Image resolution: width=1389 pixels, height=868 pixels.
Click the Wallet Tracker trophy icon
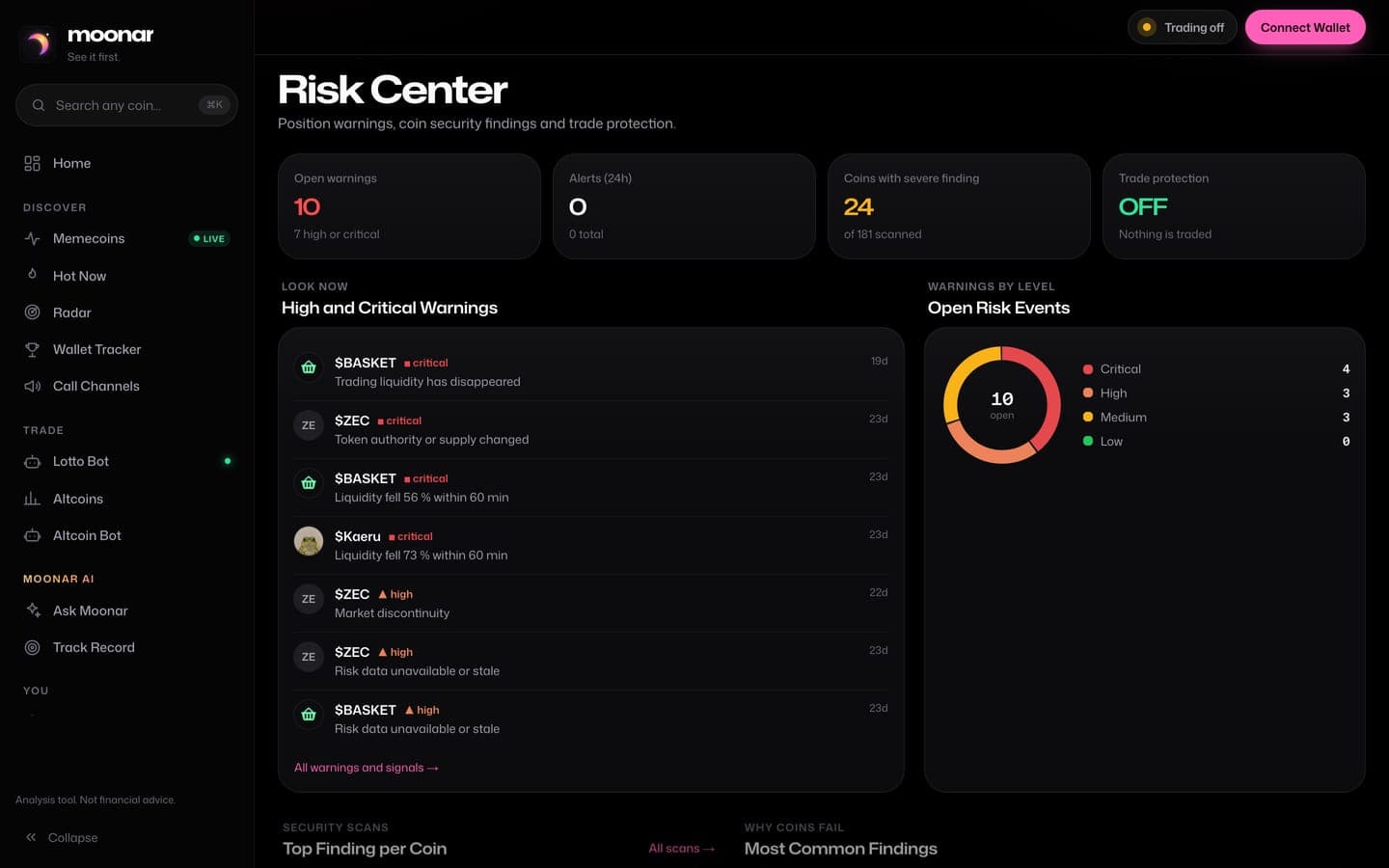(x=32, y=349)
